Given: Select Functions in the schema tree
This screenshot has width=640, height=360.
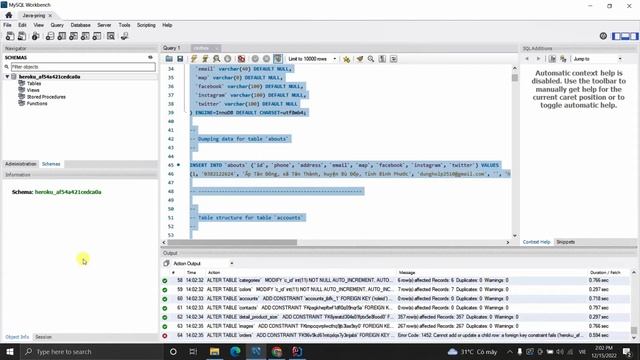Looking at the screenshot, I should pos(37,103).
